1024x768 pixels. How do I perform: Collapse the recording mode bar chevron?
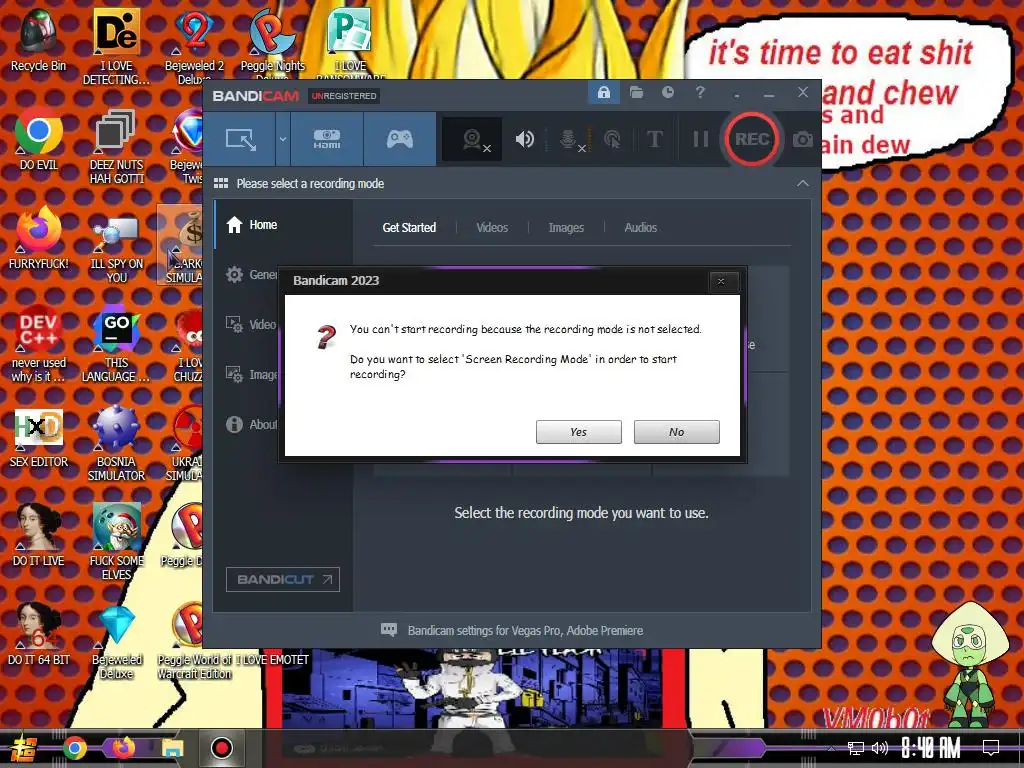coord(803,184)
